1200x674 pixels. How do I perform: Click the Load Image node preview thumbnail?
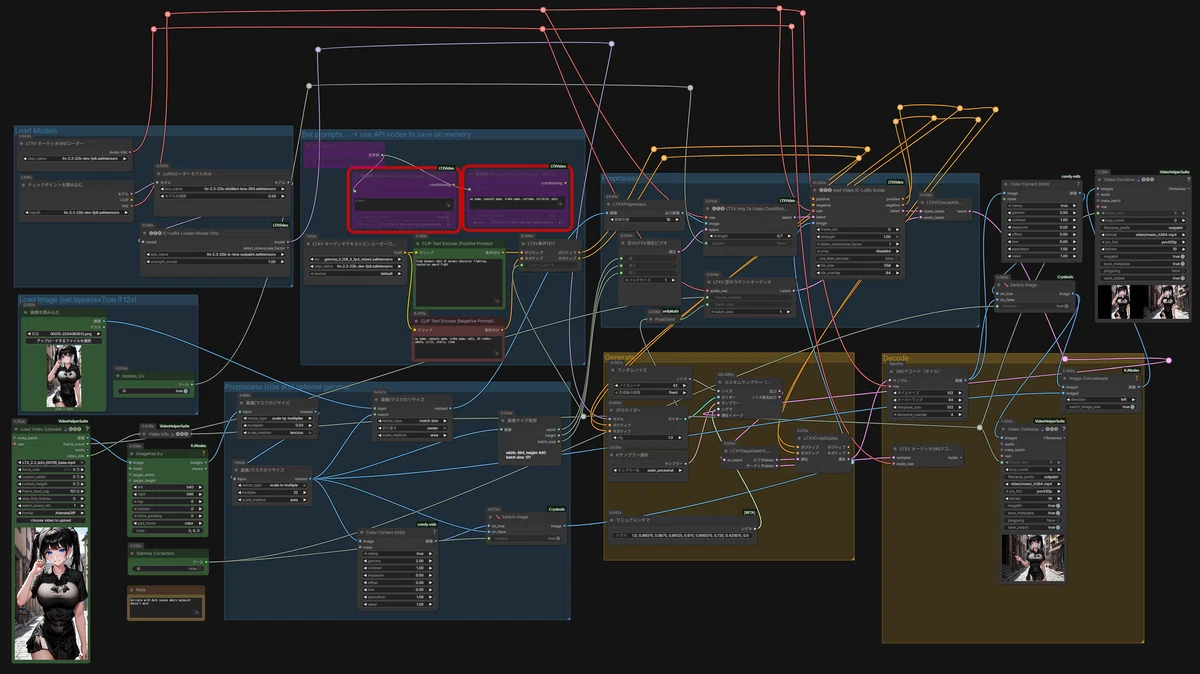(66, 375)
